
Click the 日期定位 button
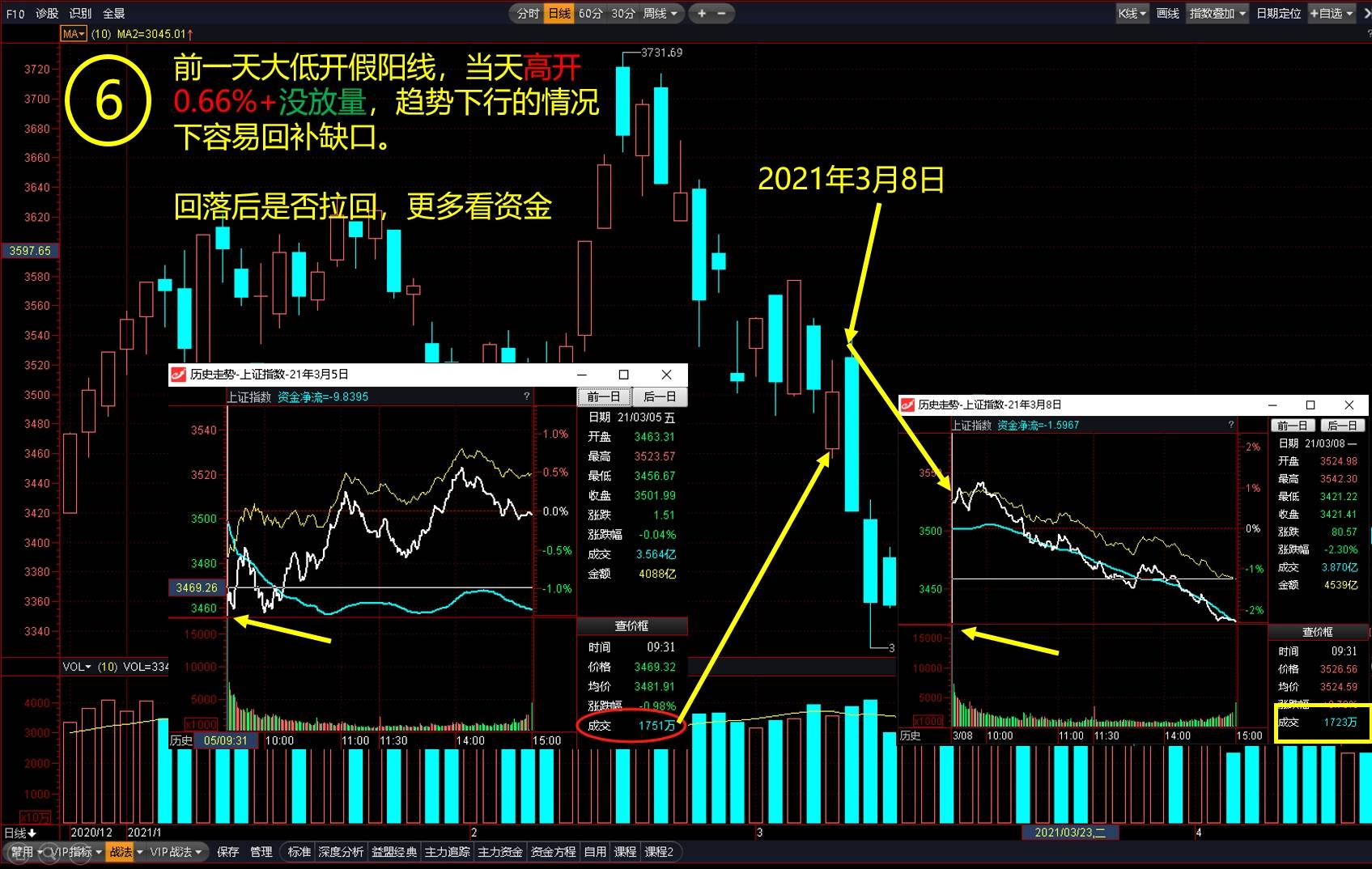(x=1278, y=14)
